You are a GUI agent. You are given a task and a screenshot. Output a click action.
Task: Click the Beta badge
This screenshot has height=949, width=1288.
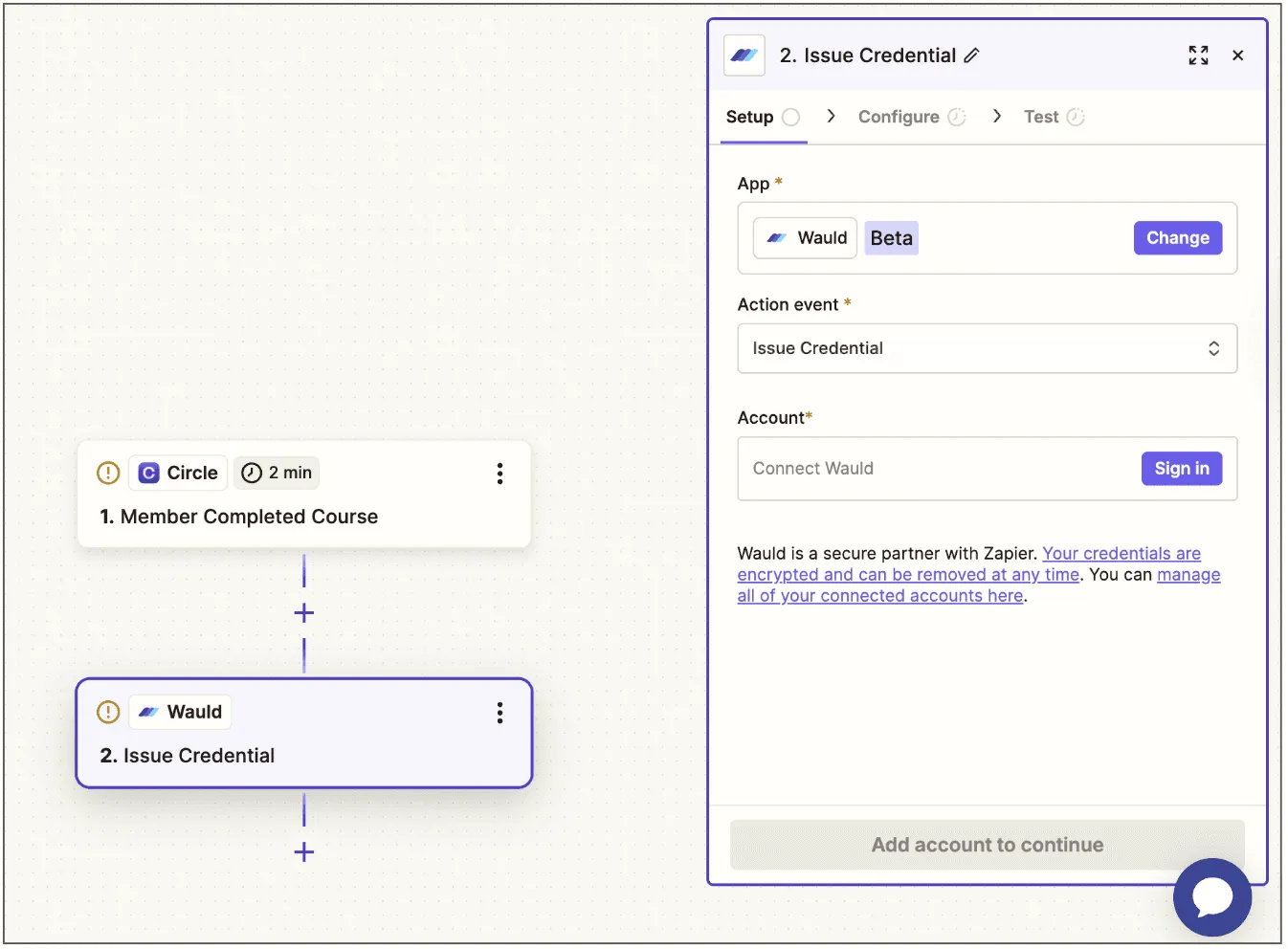pos(891,238)
